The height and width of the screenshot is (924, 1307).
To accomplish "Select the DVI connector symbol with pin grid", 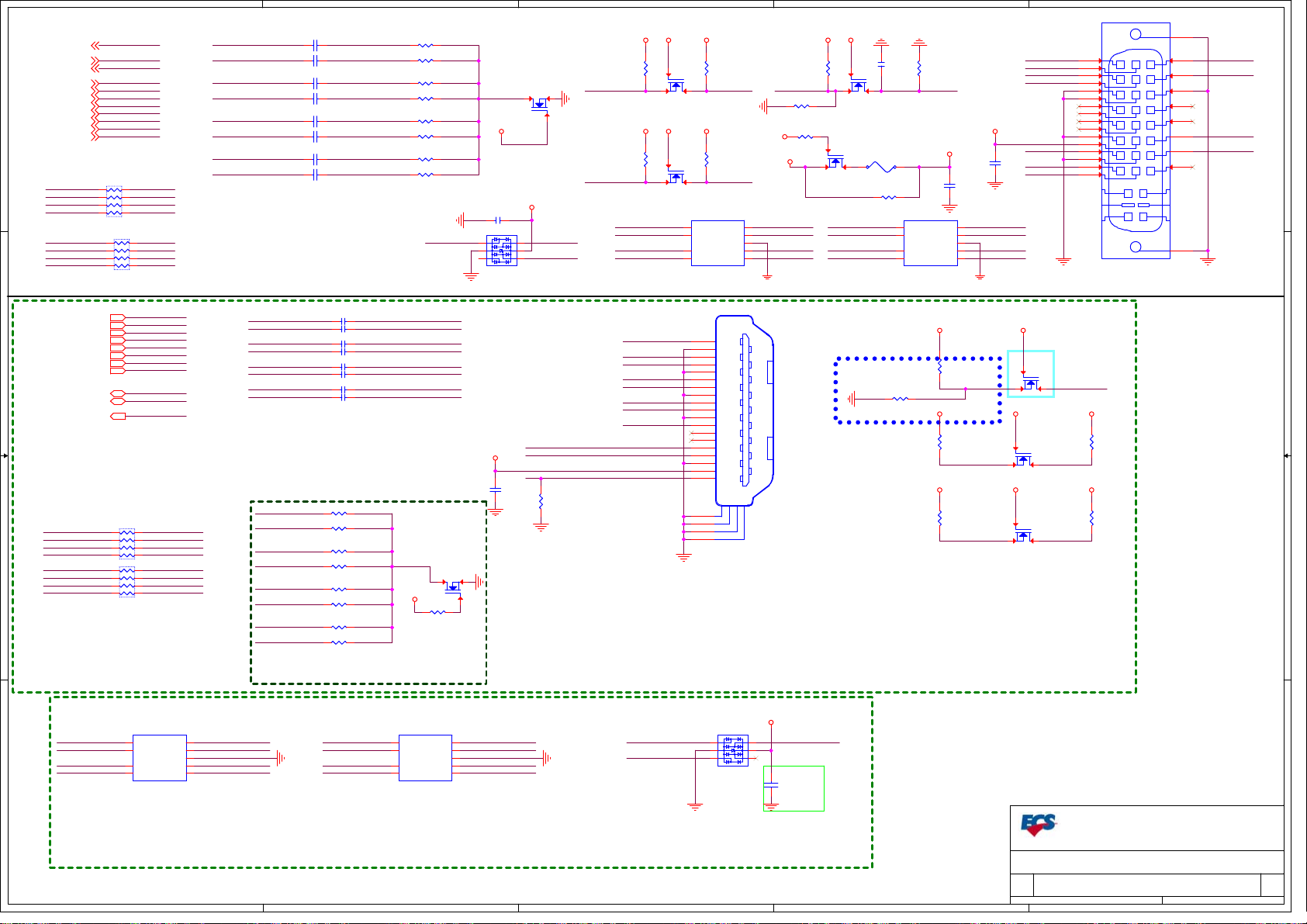I will [1136, 140].
